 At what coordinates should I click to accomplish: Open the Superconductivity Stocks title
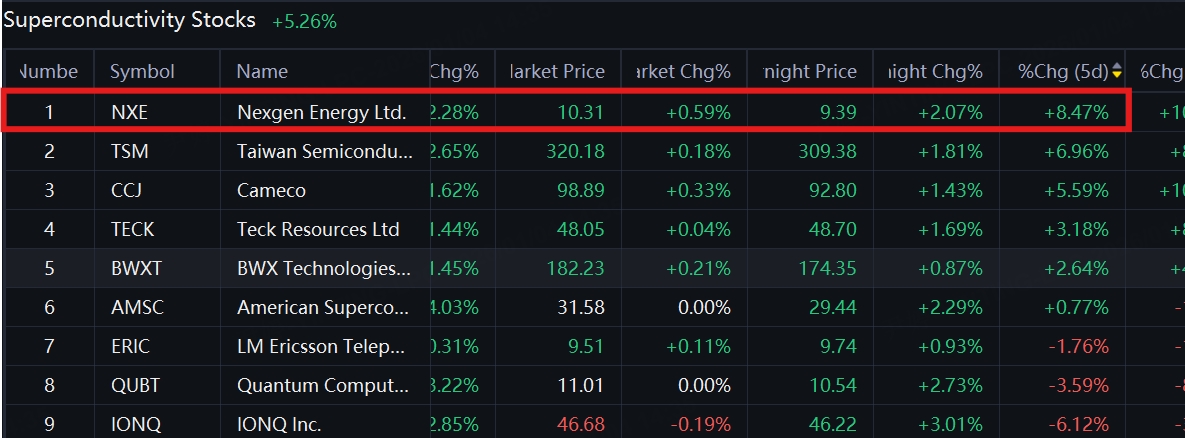(x=130, y=20)
